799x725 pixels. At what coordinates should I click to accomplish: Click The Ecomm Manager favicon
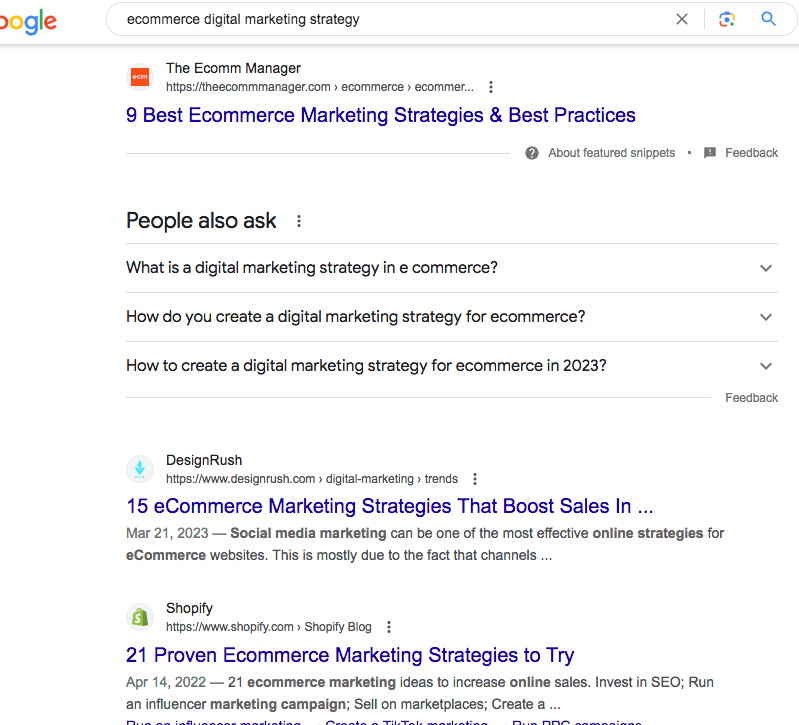pyautogui.click(x=140, y=77)
